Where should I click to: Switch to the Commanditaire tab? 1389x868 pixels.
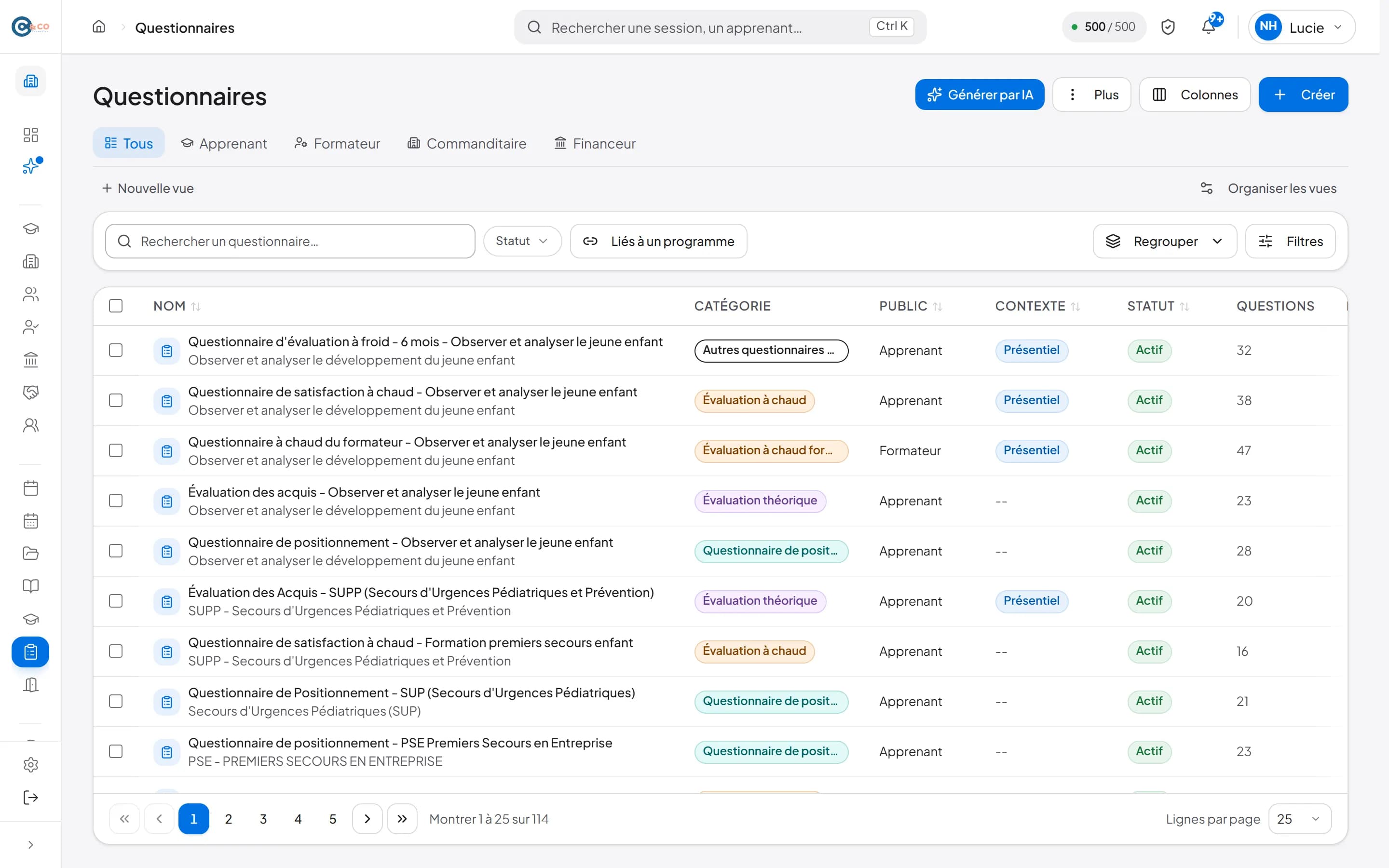click(x=467, y=143)
